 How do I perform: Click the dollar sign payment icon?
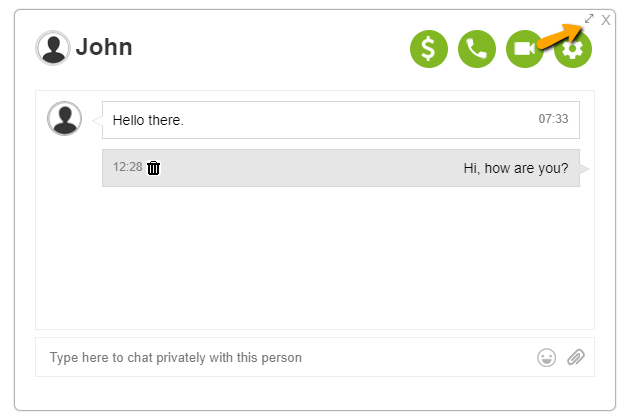click(x=428, y=49)
